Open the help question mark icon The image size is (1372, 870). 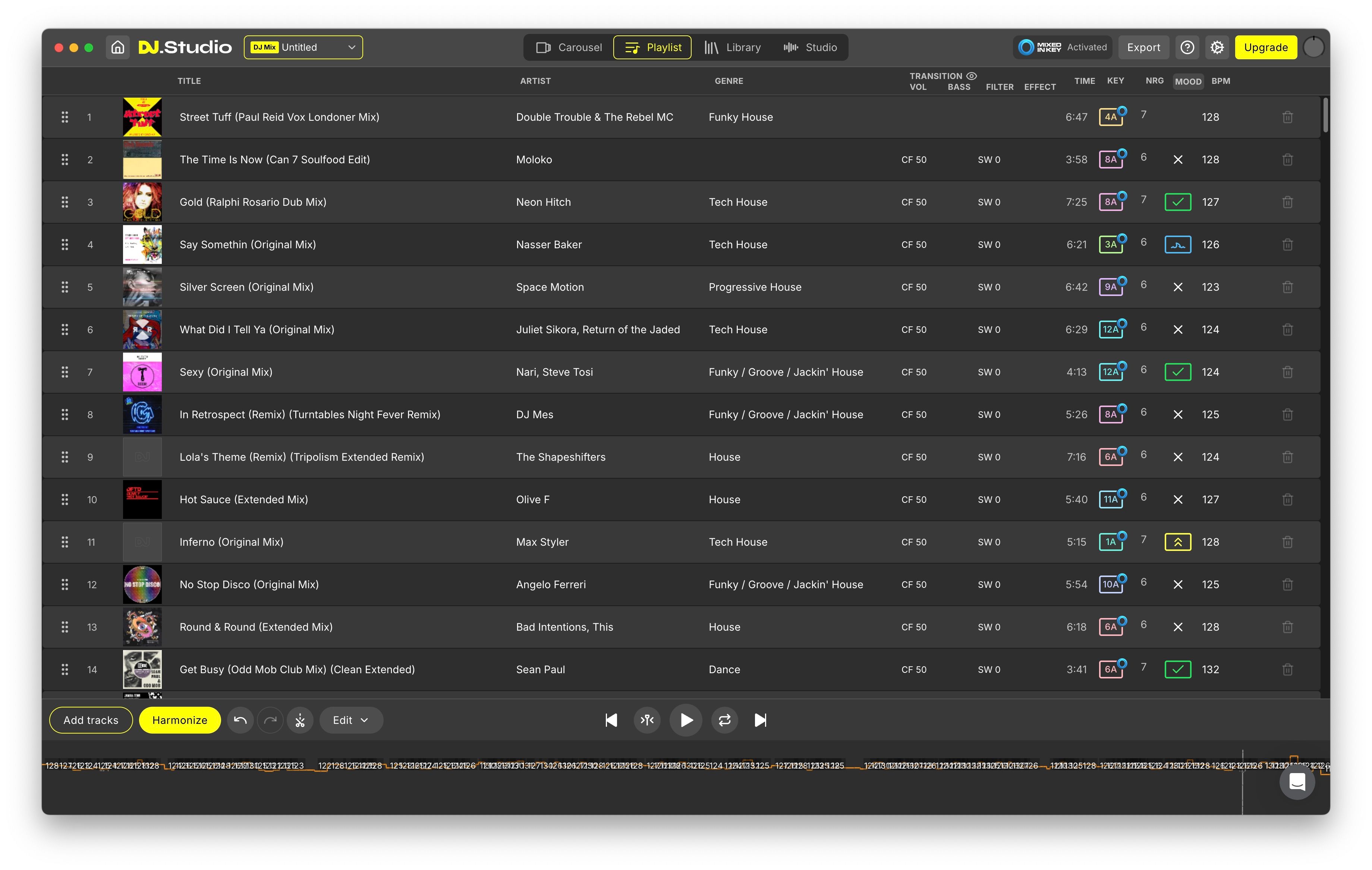[1187, 47]
